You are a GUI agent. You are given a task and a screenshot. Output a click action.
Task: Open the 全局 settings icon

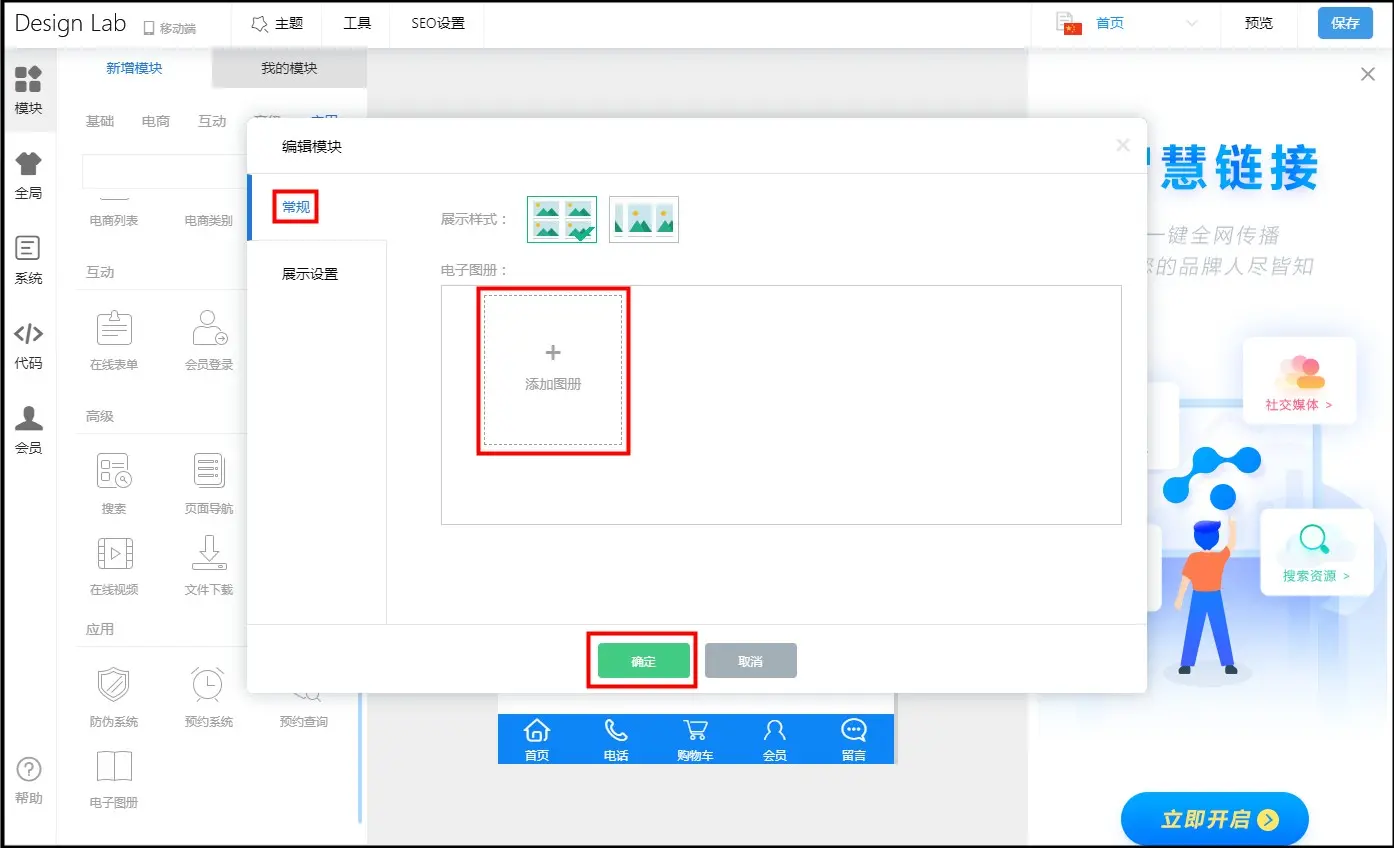coord(28,175)
